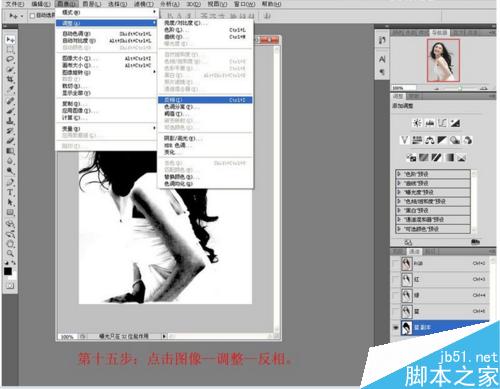Toggle visibility of the 蓝 (Blue) channel

click(x=395, y=311)
